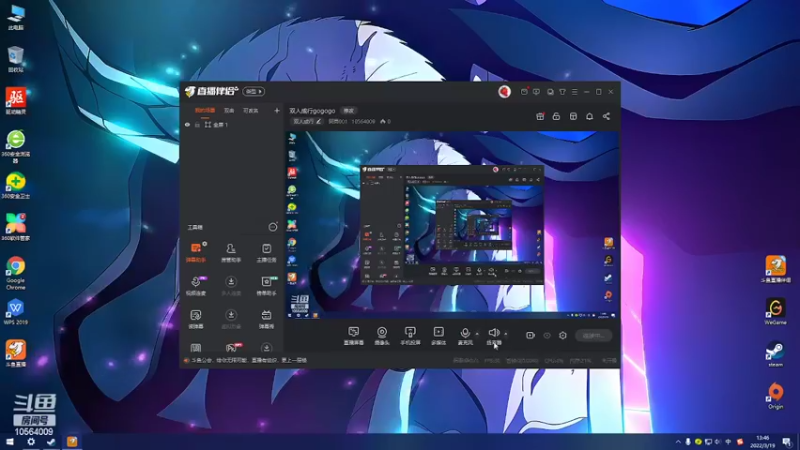Click the stream preview thumbnail area
800x450 pixels.
(x=453, y=225)
